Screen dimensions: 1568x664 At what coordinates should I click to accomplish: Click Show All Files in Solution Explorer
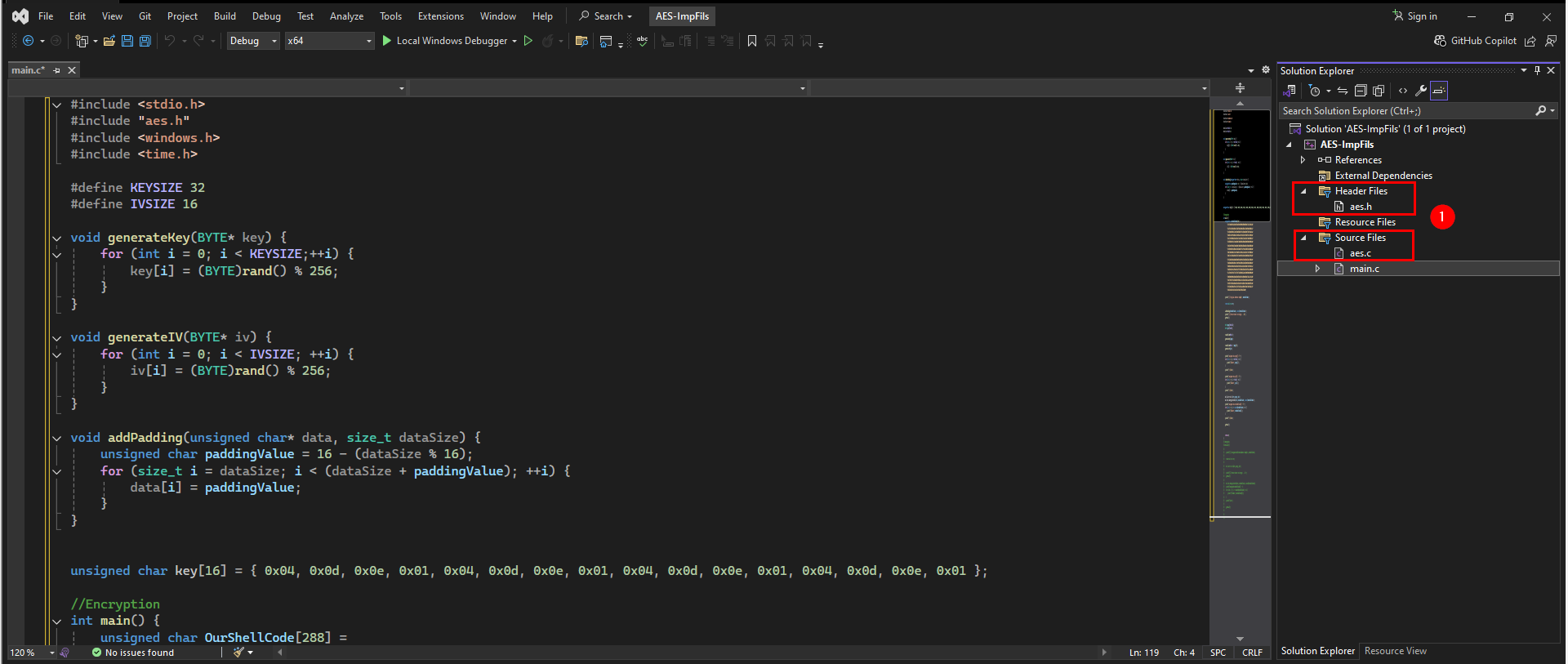1379,91
